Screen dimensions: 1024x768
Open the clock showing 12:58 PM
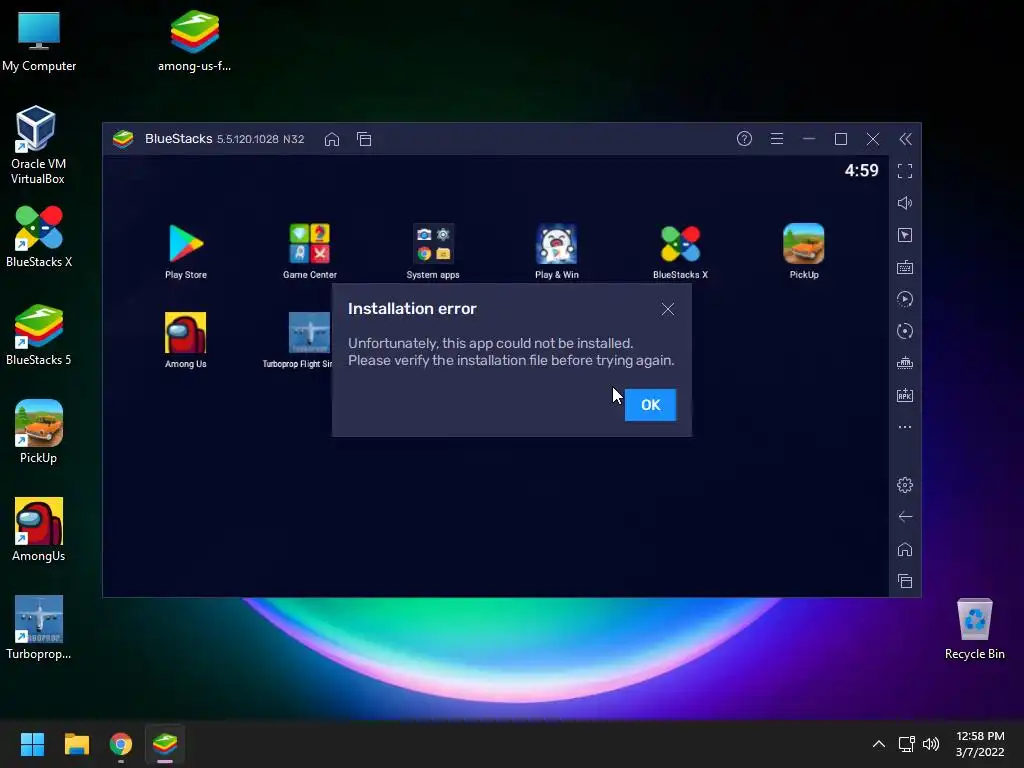click(x=980, y=744)
